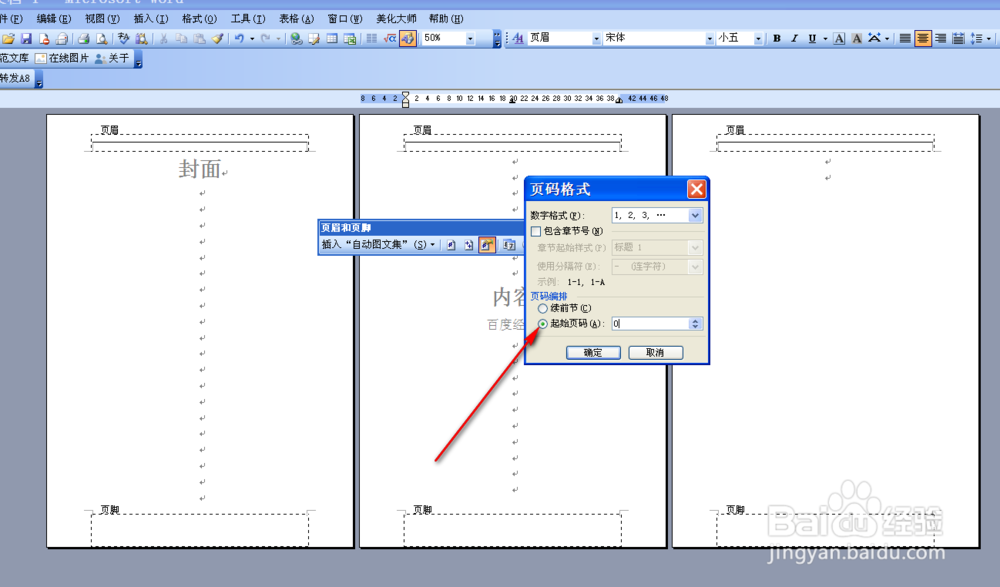Open the 插入 menu

click(151, 19)
